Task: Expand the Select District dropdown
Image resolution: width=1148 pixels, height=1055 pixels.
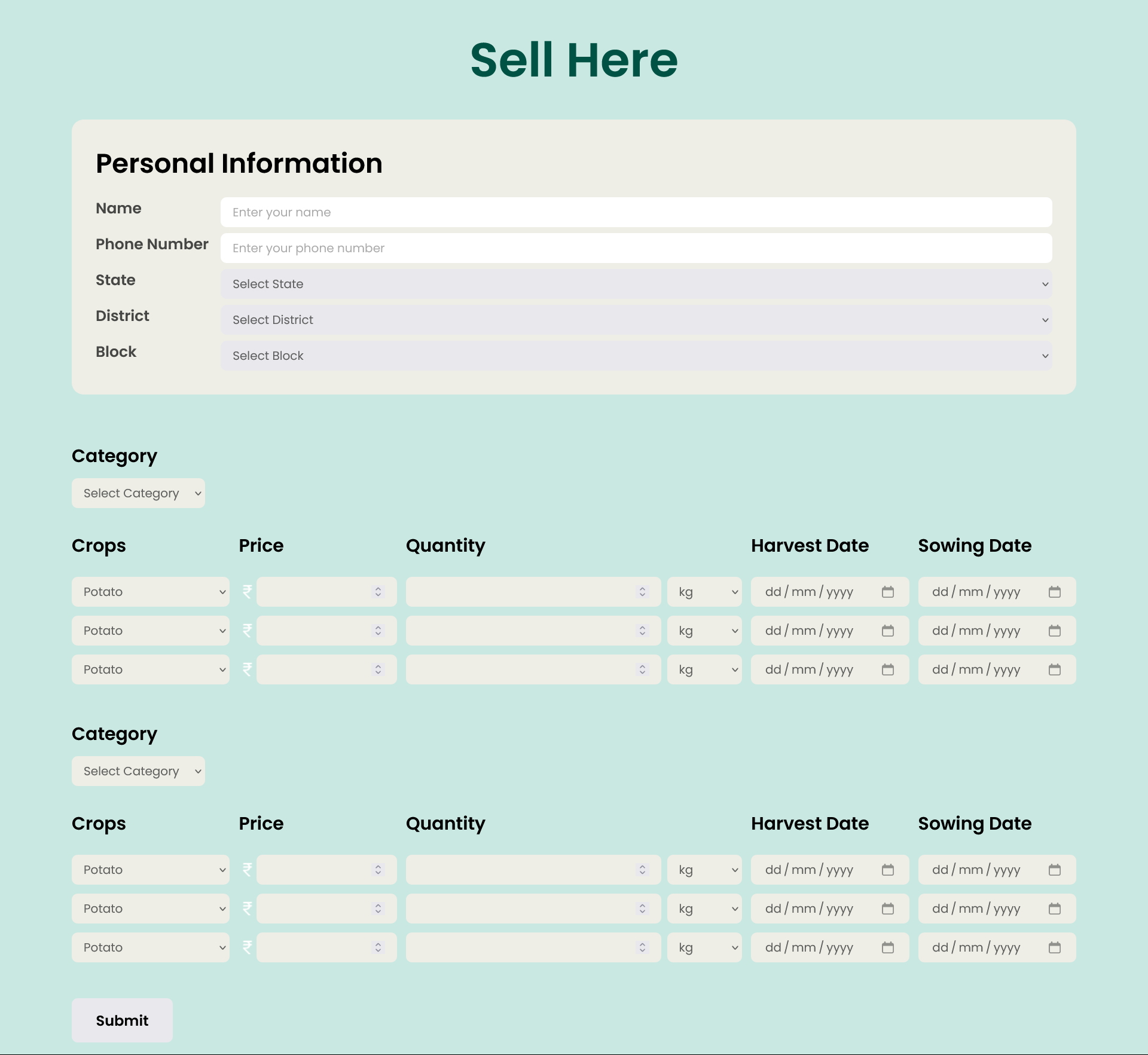Action: [636, 320]
